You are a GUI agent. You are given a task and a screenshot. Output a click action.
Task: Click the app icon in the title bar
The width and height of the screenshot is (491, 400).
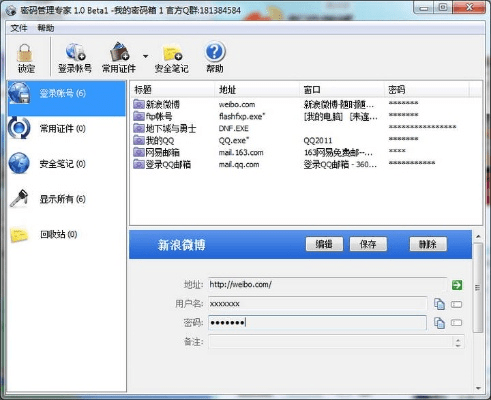[11, 10]
